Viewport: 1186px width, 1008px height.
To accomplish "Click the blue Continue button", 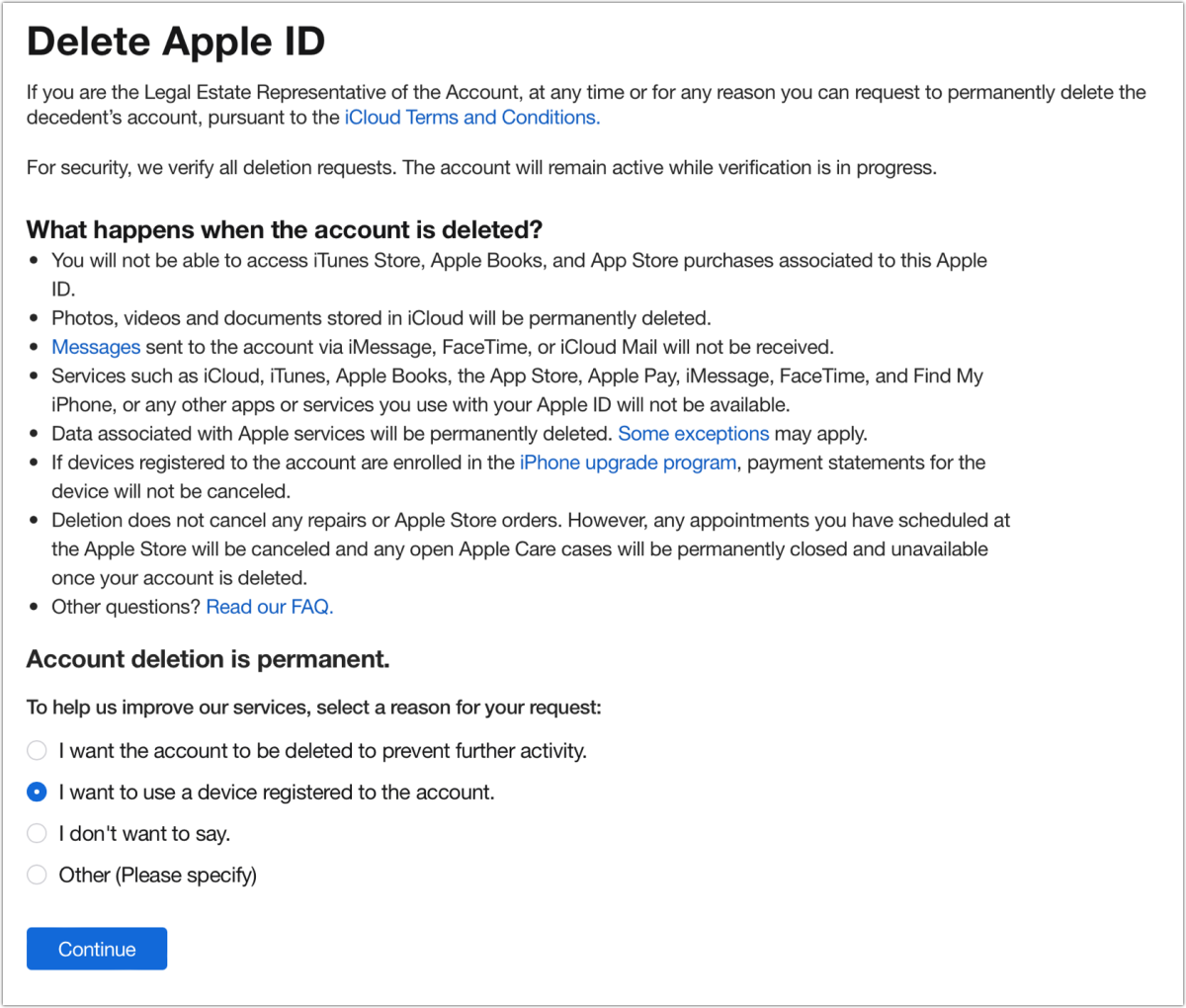I will pos(97,949).
